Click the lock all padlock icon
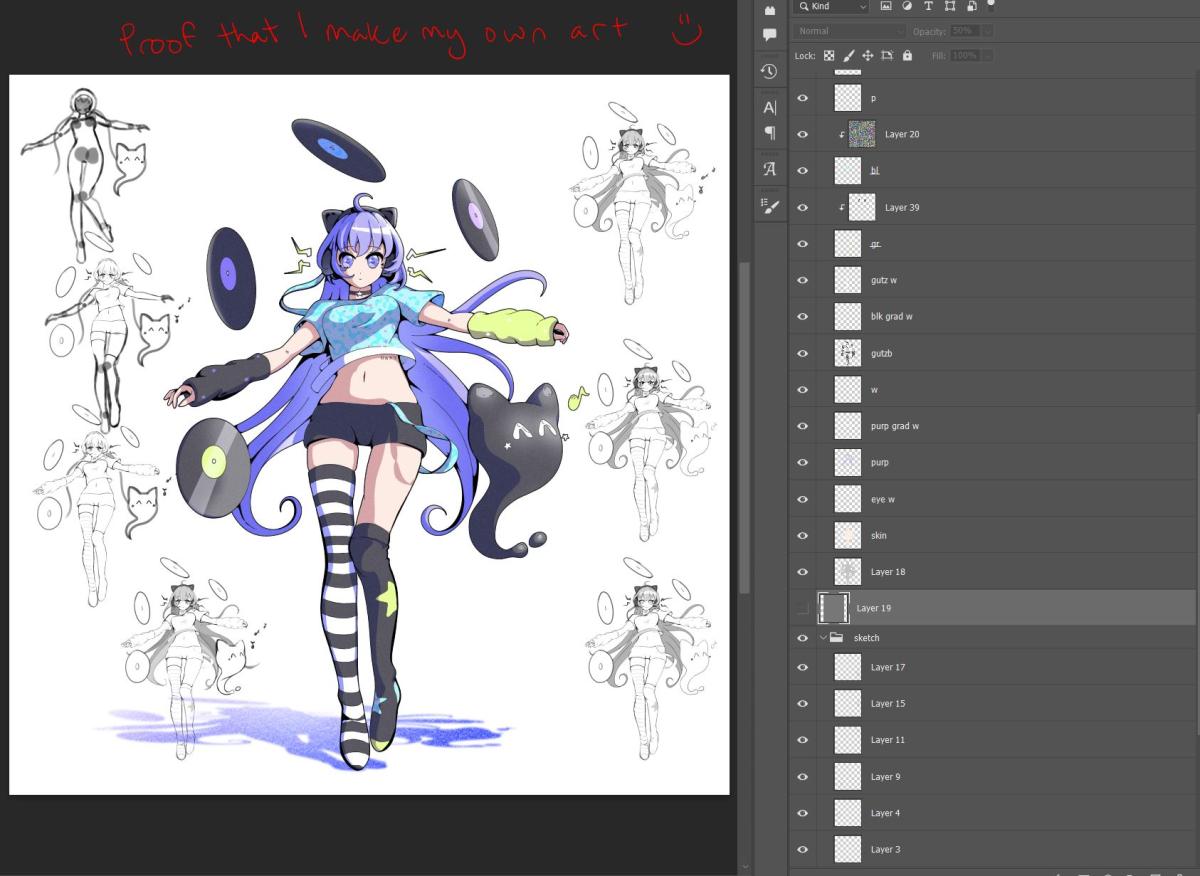Image resolution: width=1200 pixels, height=876 pixels. click(907, 56)
